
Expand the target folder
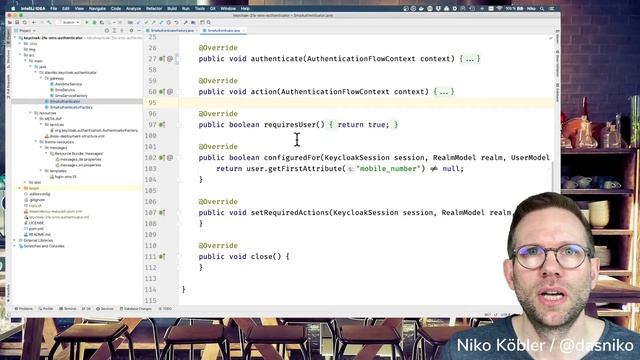20,188
